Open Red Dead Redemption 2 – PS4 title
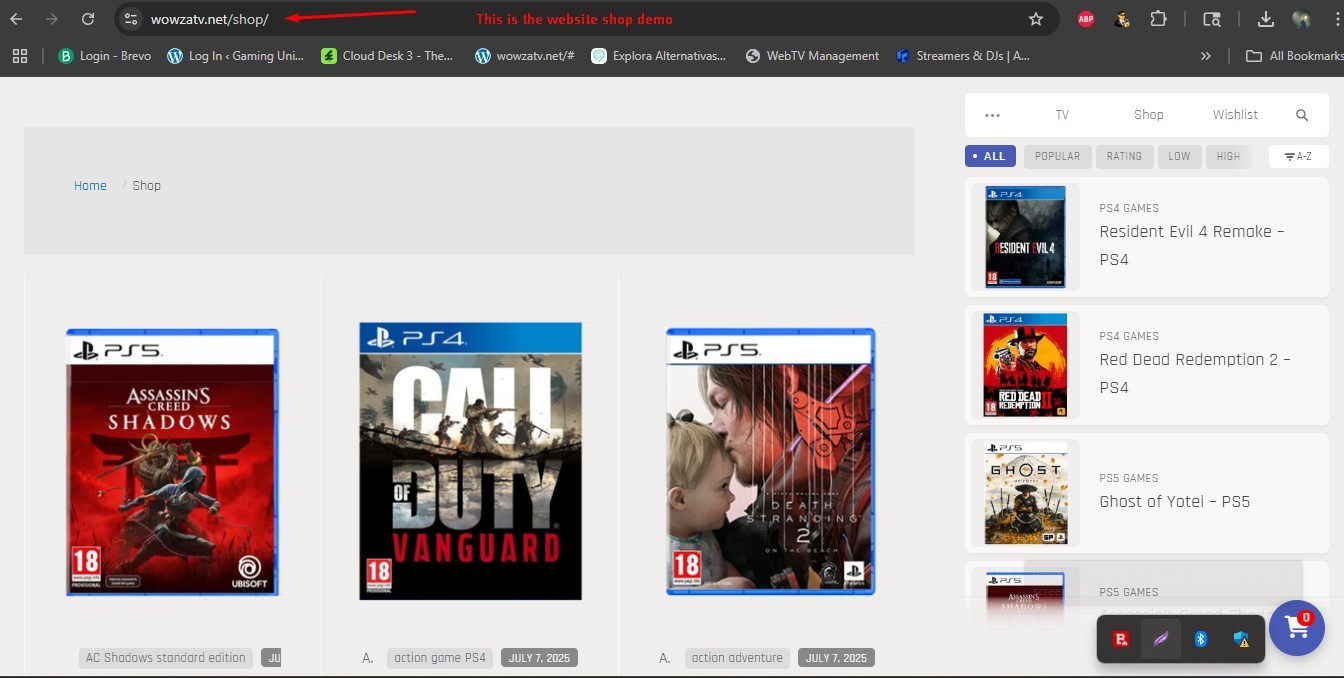Screen dimensions: 1344x678 (1195, 373)
